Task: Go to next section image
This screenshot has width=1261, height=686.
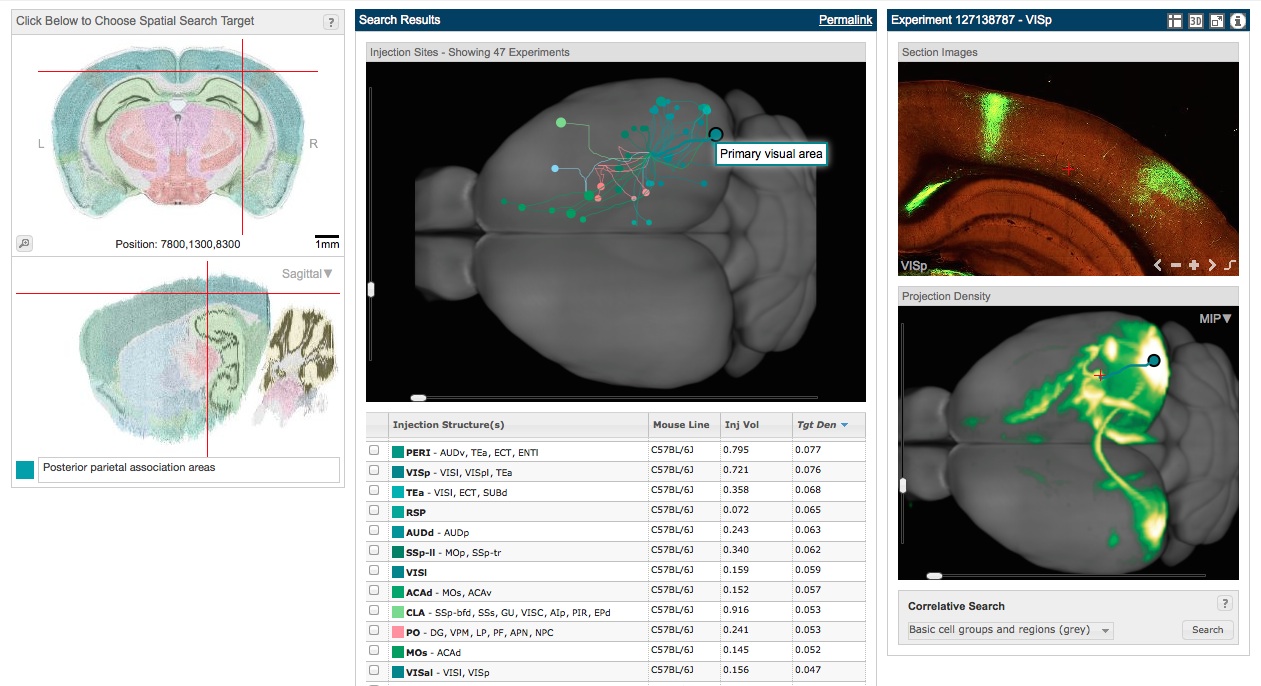Action: tap(1211, 266)
